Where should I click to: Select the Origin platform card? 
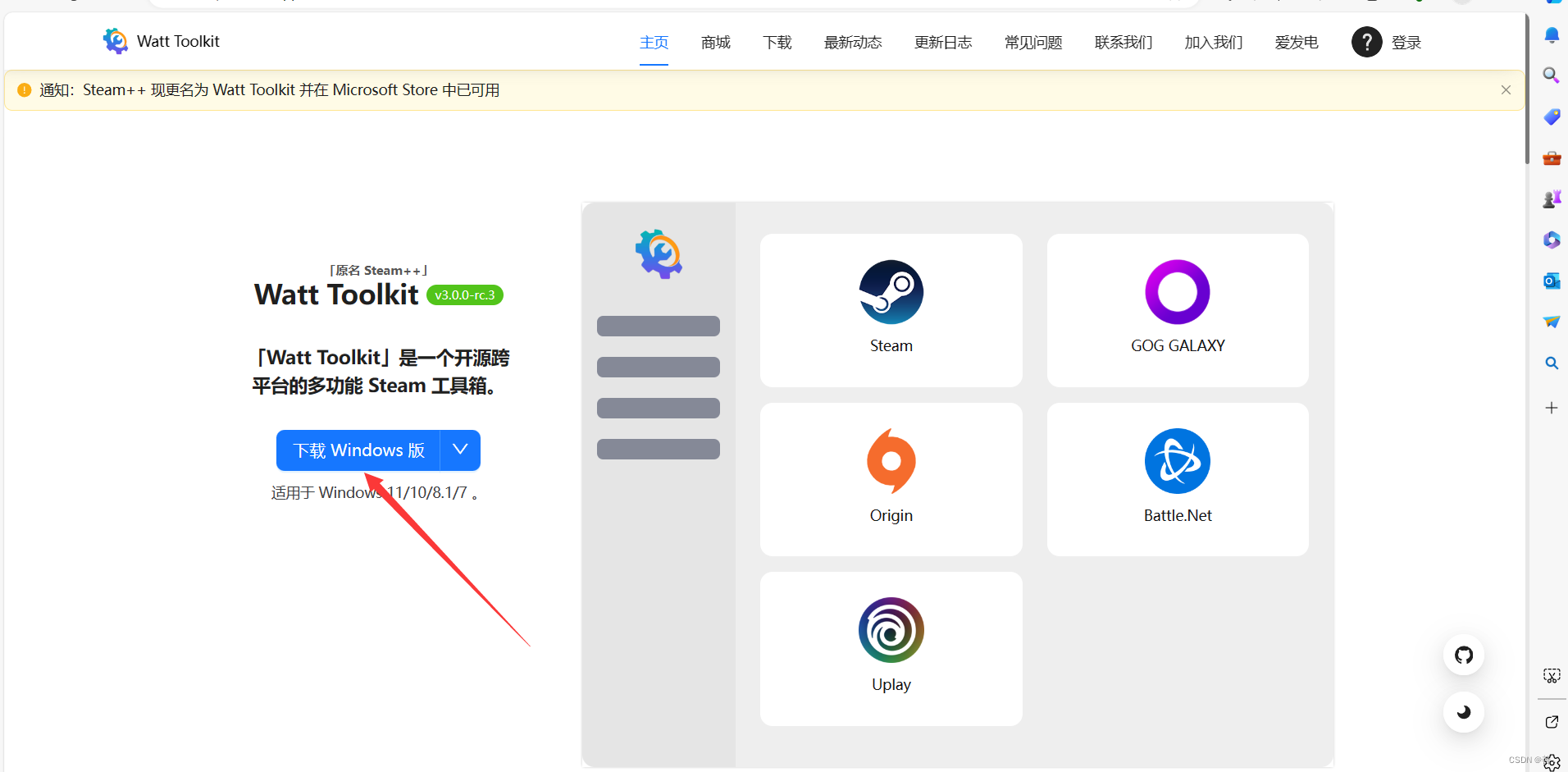point(891,479)
